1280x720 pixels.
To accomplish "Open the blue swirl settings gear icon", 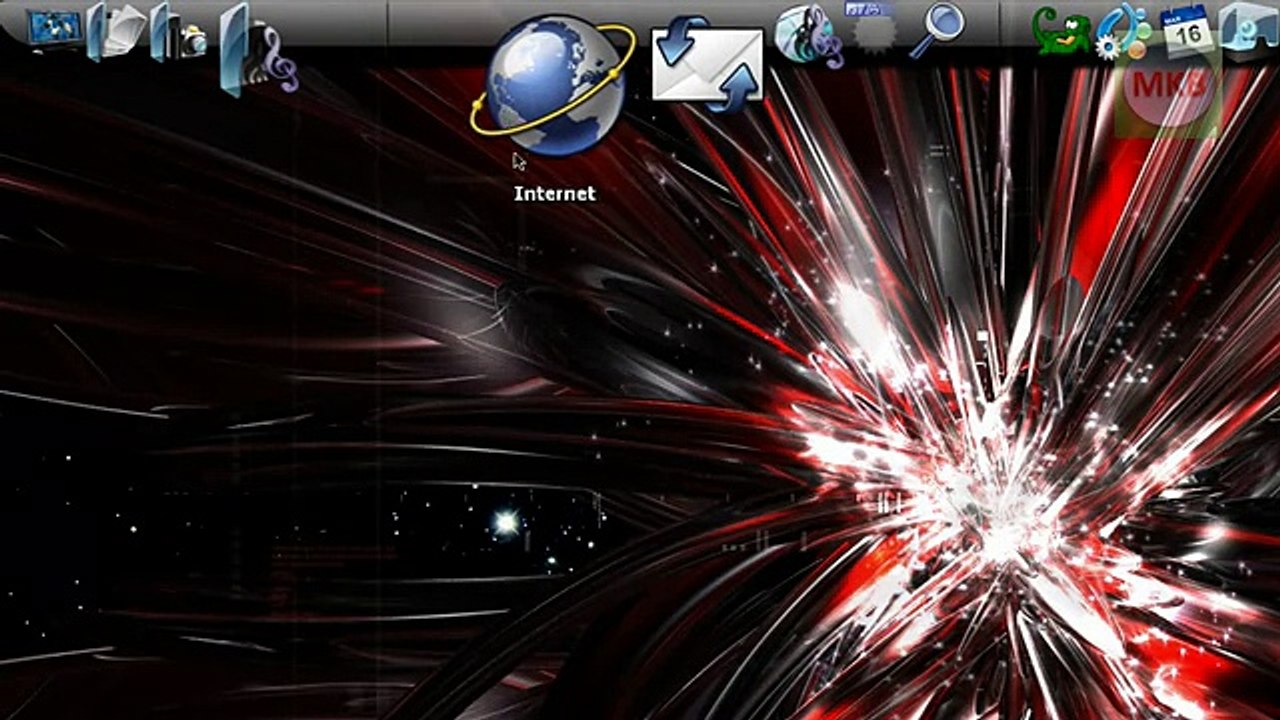I will tap(1124, 31).
